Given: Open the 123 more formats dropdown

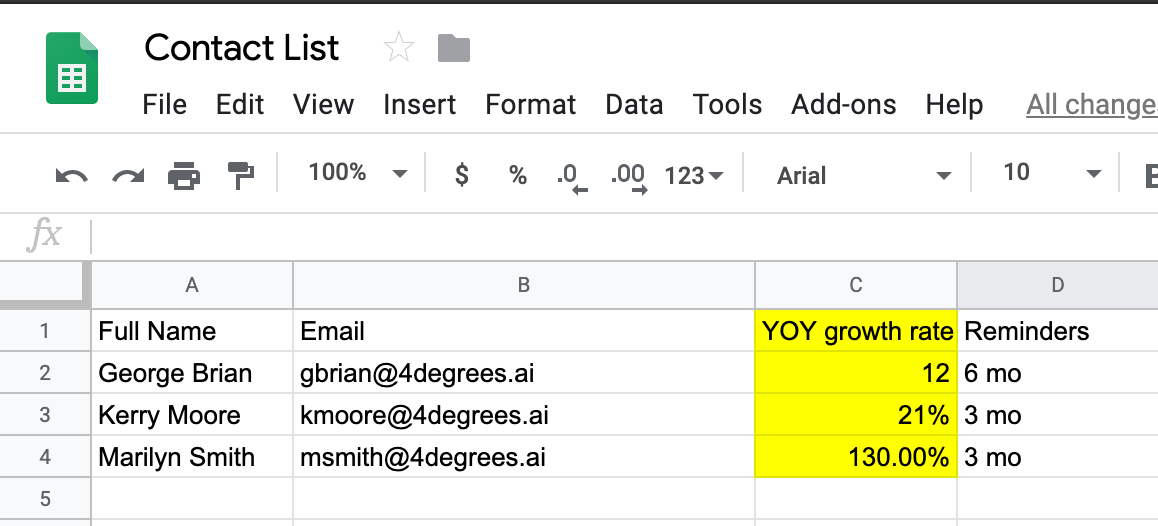Looking at the screenshot, I should [x=693, y=176].
